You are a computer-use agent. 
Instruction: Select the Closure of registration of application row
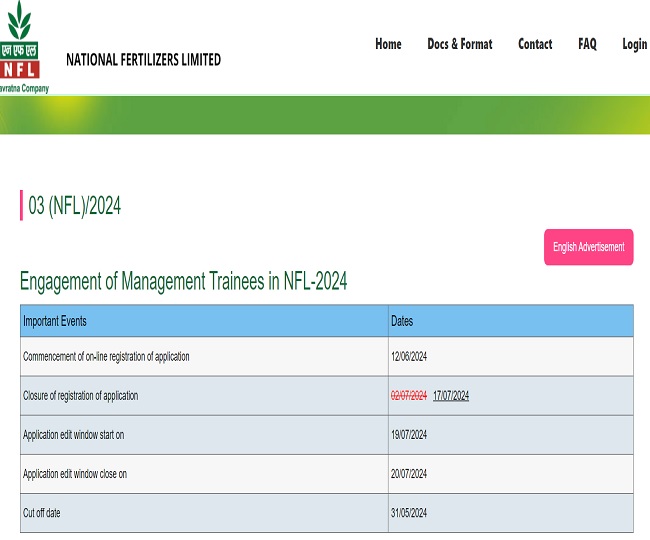(x=80, y=396)
